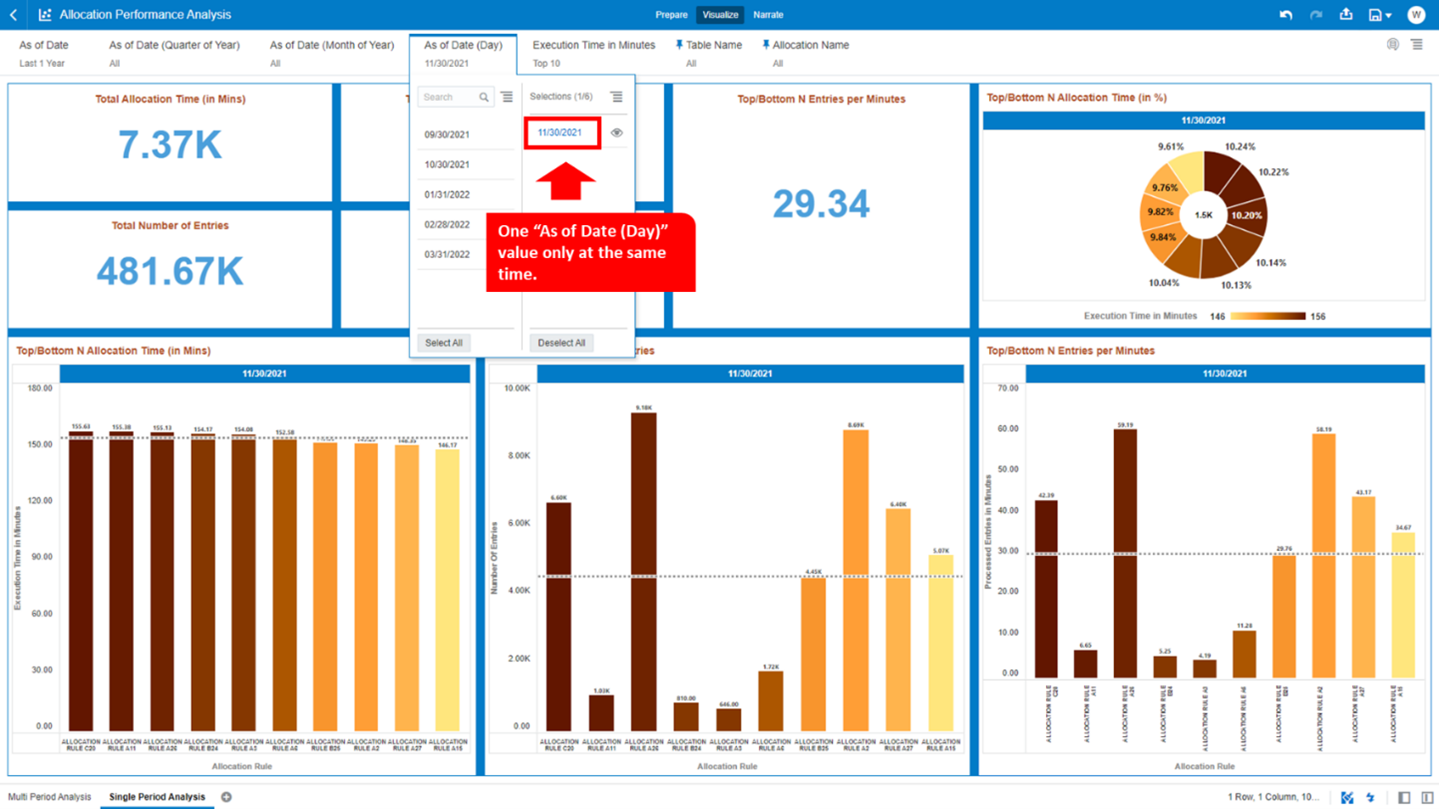The height and width of the screenshot is (809, 1439).
Task: Click the pin icon before Table Name
Action: [680, 45]
